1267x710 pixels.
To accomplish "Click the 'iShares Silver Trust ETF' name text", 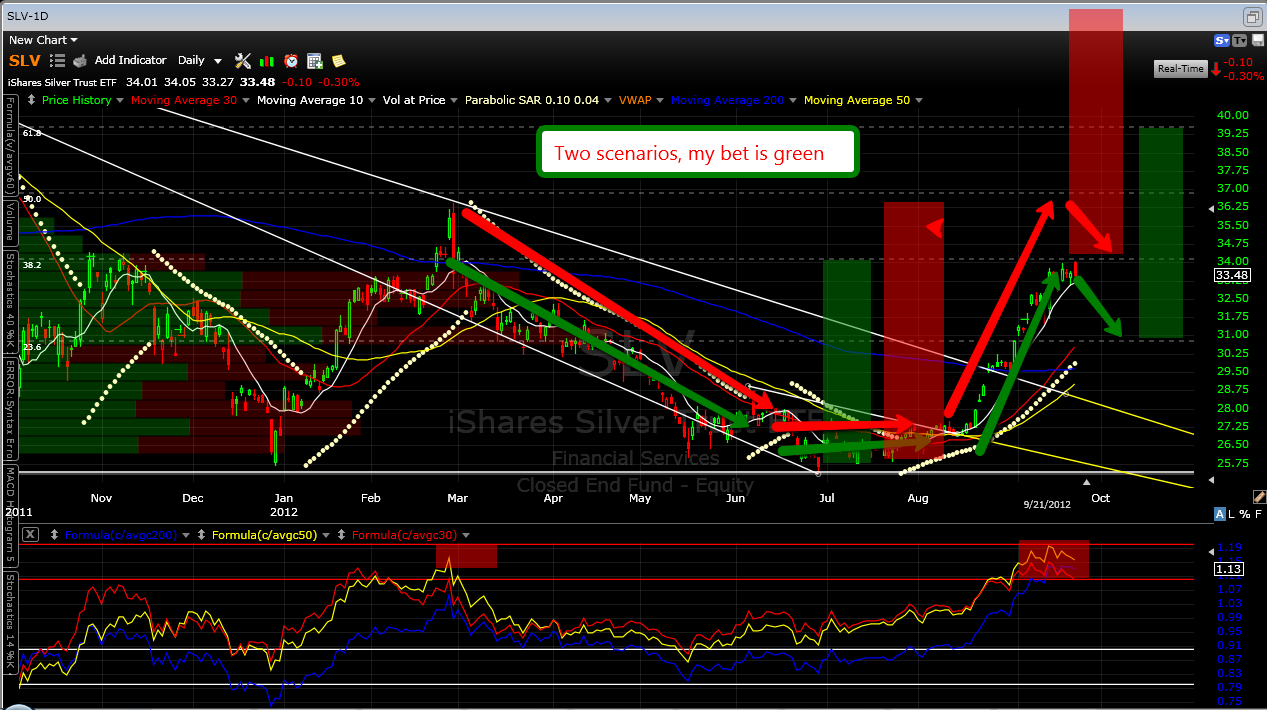I will 64,82.
